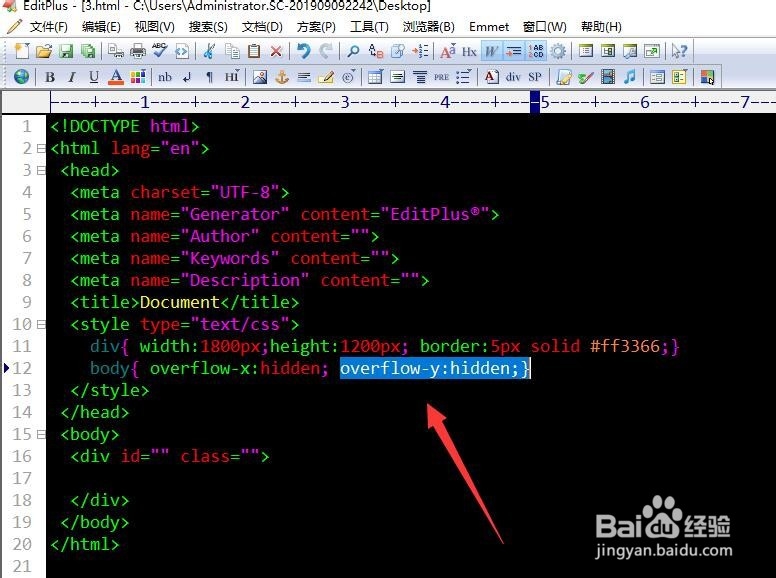Open 工具(T) menu
This screenshot has height=578, width=776.
(x=369, y=26)
